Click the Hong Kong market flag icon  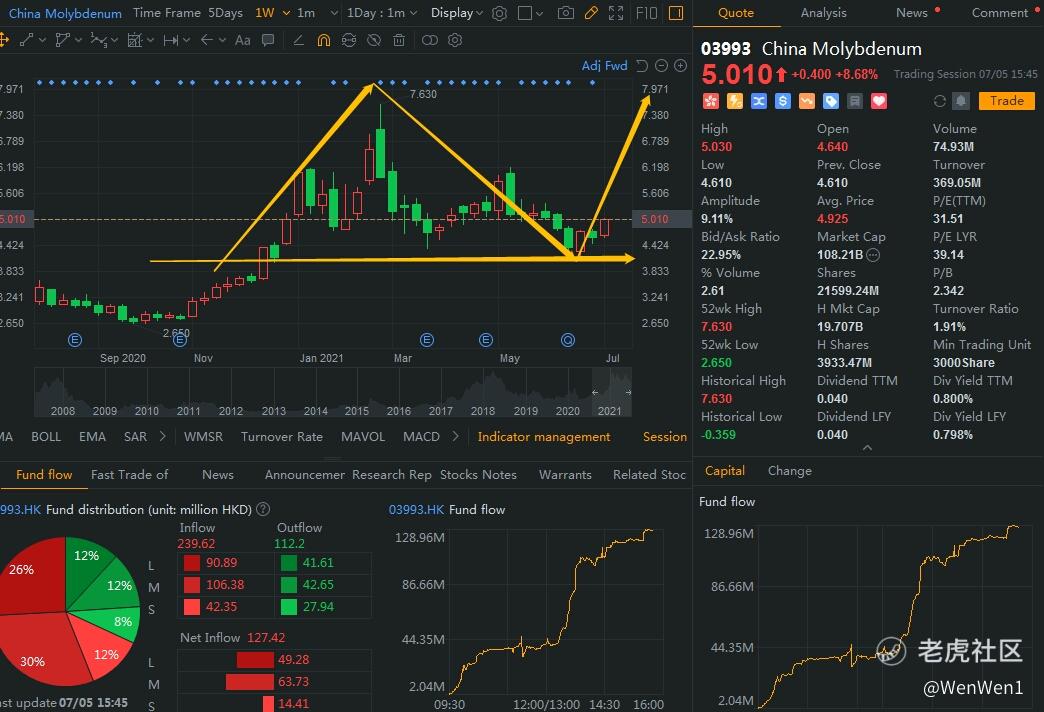(711, 101)
